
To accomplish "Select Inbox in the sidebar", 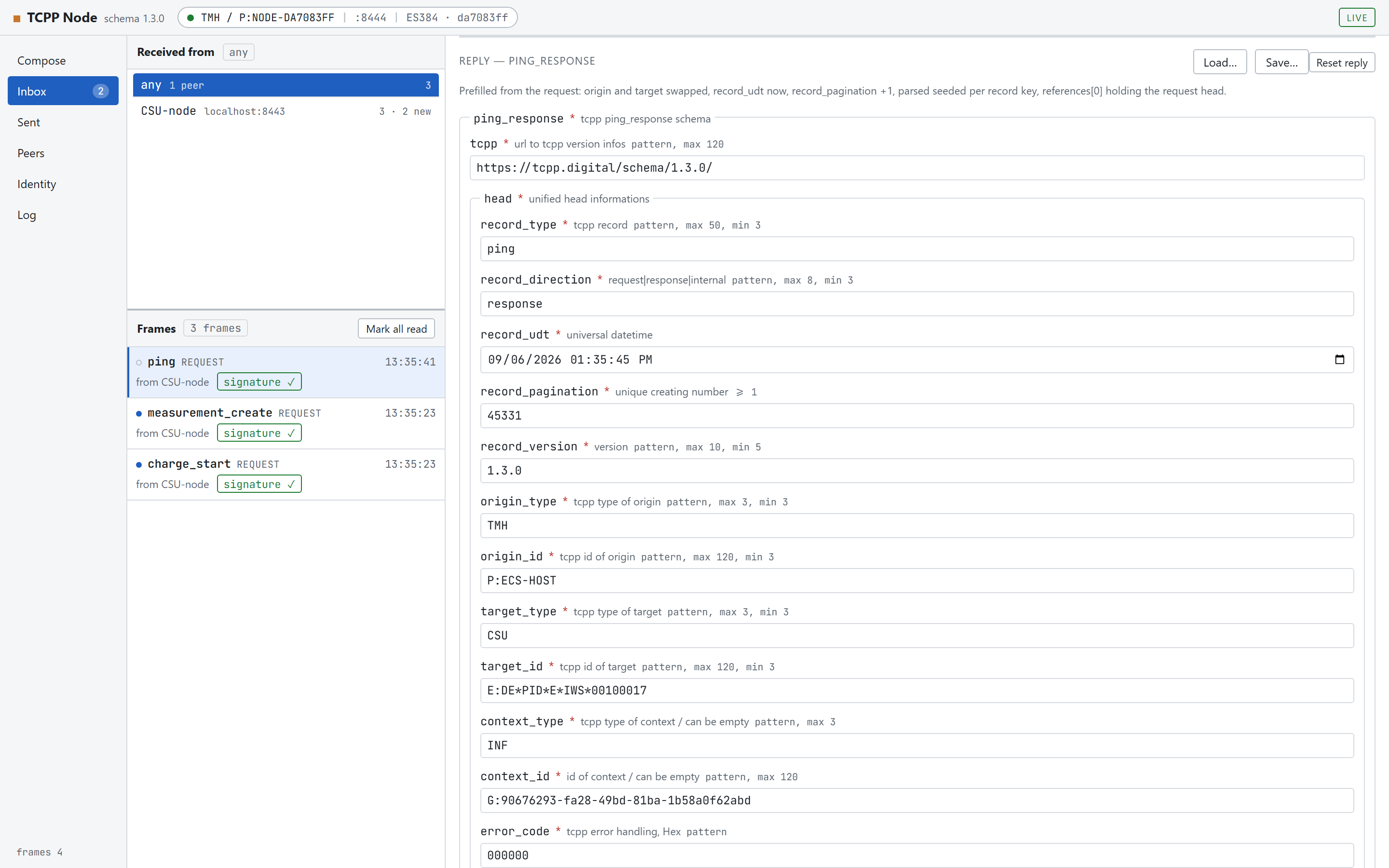I will click(63, 91).
